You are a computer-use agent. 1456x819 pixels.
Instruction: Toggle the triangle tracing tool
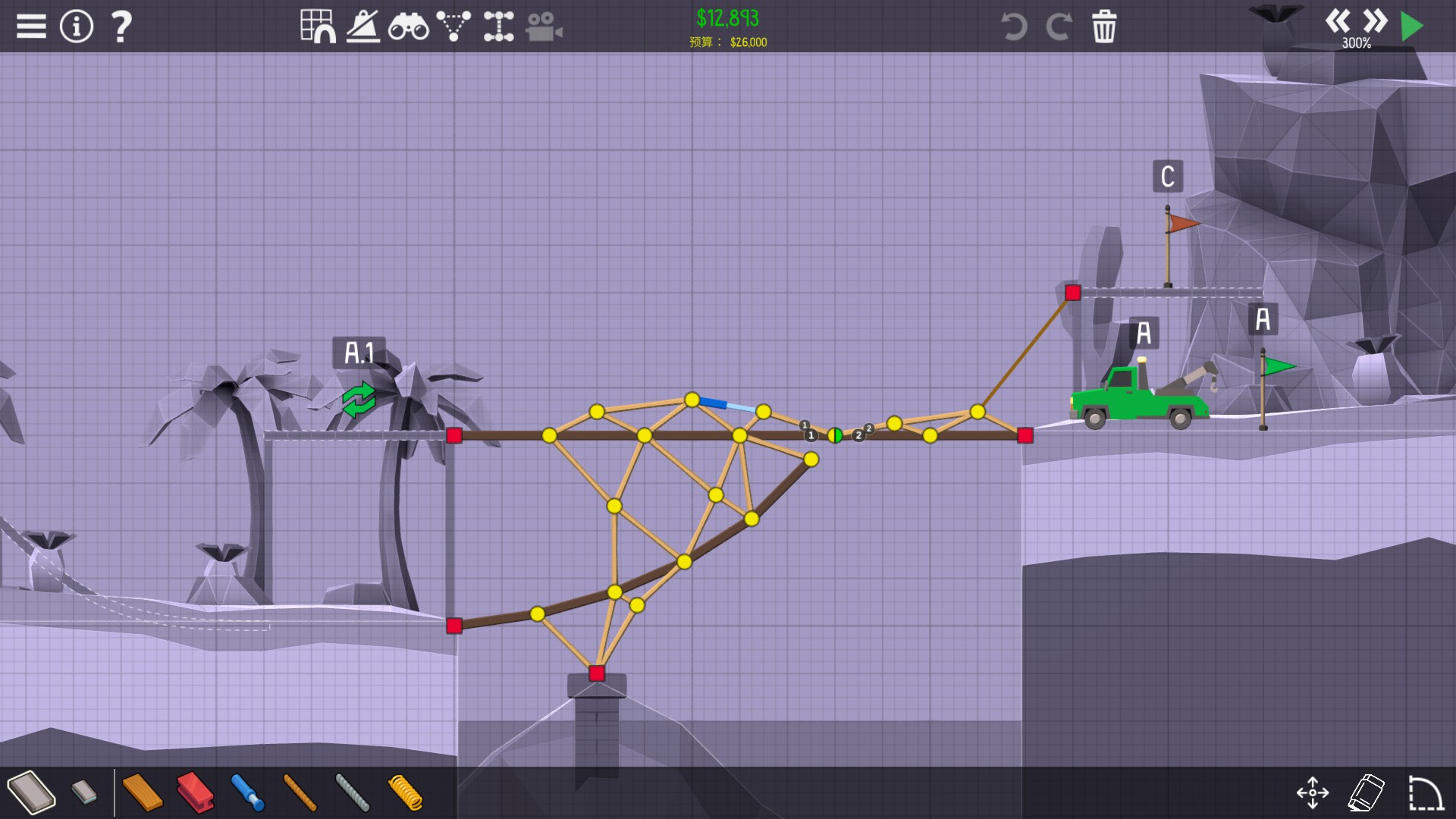point(453,27)
